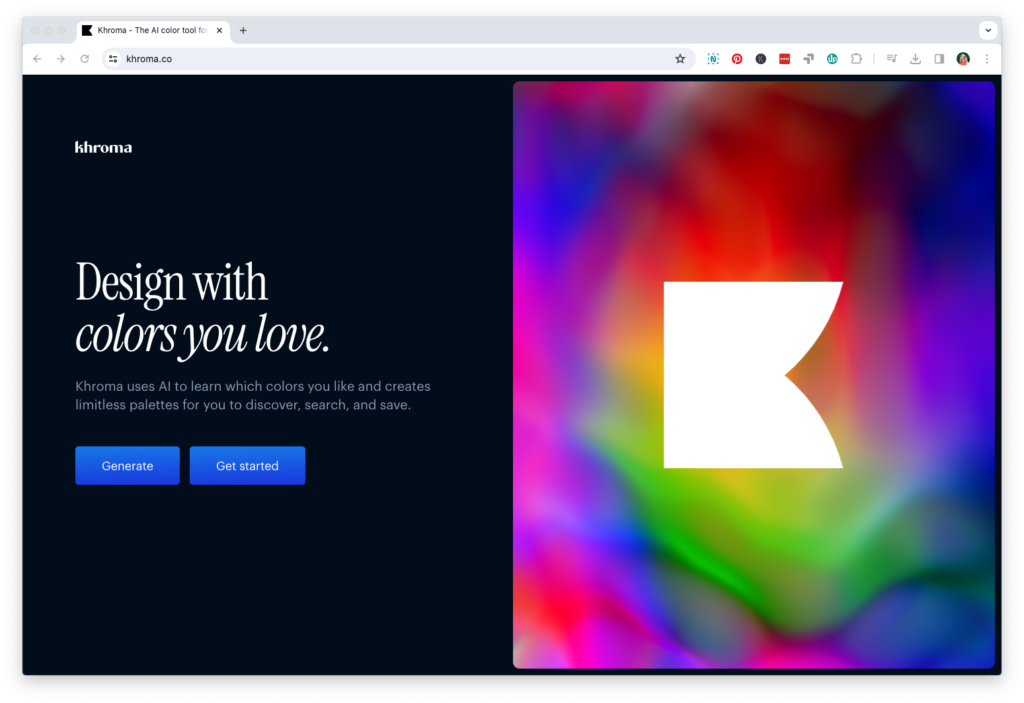Click the browser back arrow
Screen dimensions: 1024x703
tap(37, 59)
